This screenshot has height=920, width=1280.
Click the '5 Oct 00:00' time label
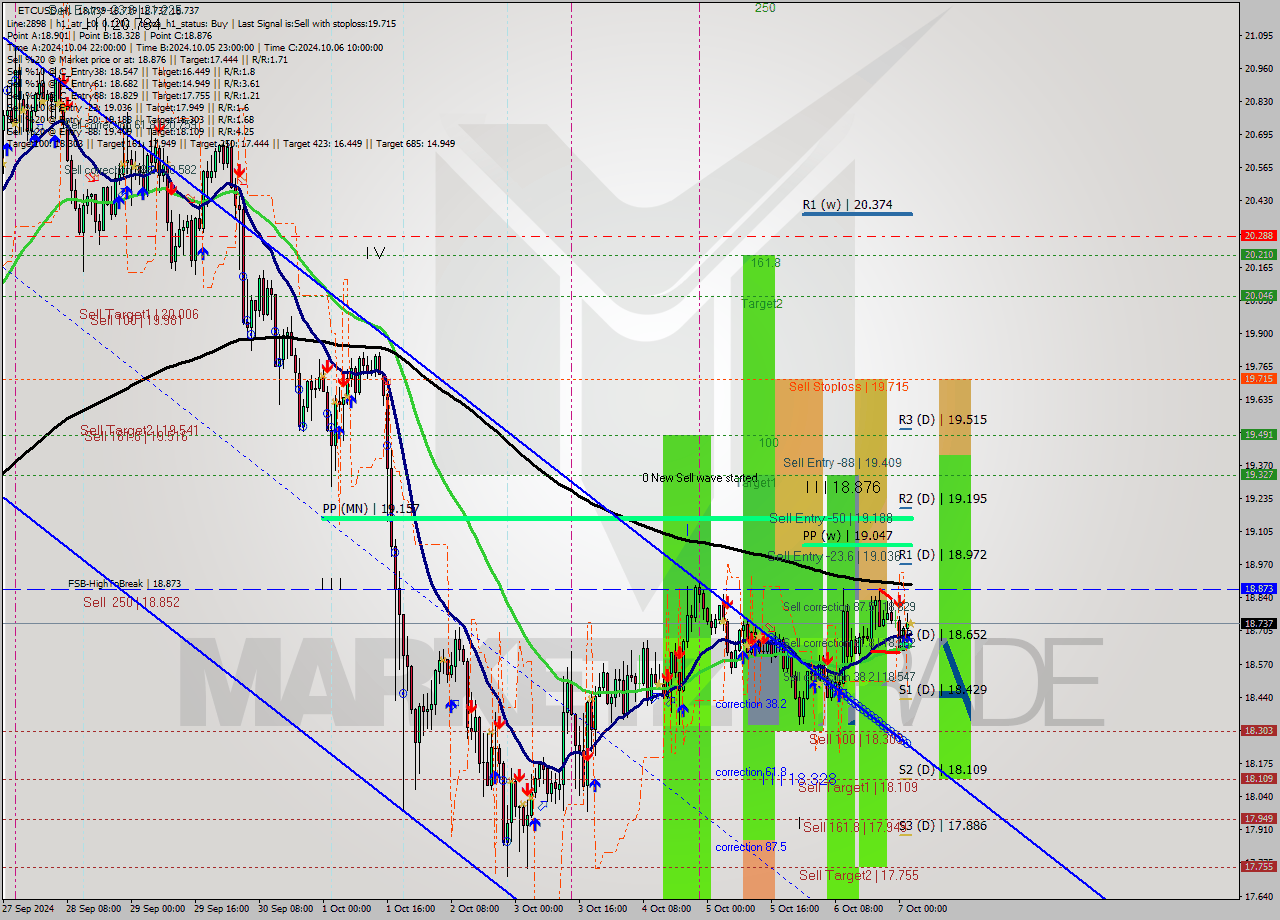click(x=731, y=909)
